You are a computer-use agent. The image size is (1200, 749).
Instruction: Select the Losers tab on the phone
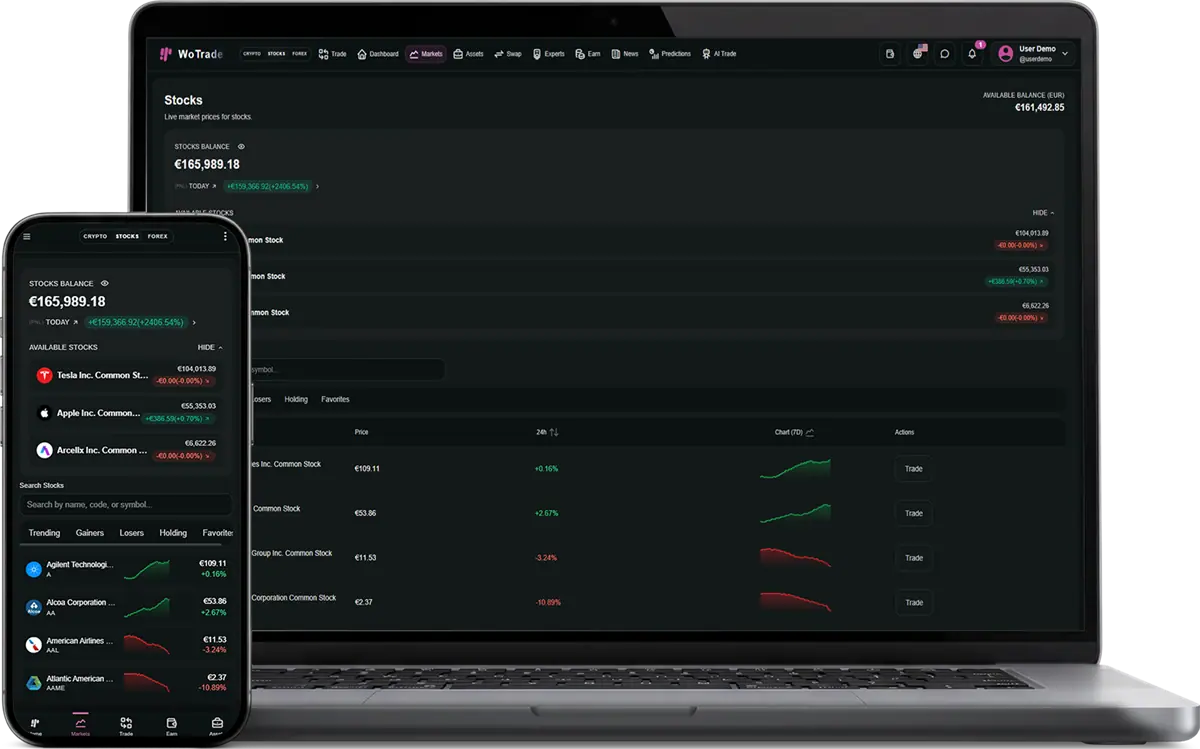point(132,533)
